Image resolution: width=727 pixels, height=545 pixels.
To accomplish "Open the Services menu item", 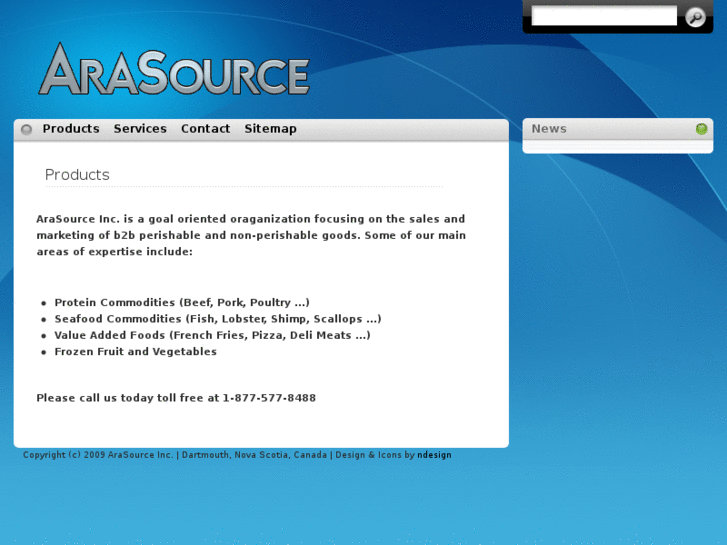I will pos(140,128).
